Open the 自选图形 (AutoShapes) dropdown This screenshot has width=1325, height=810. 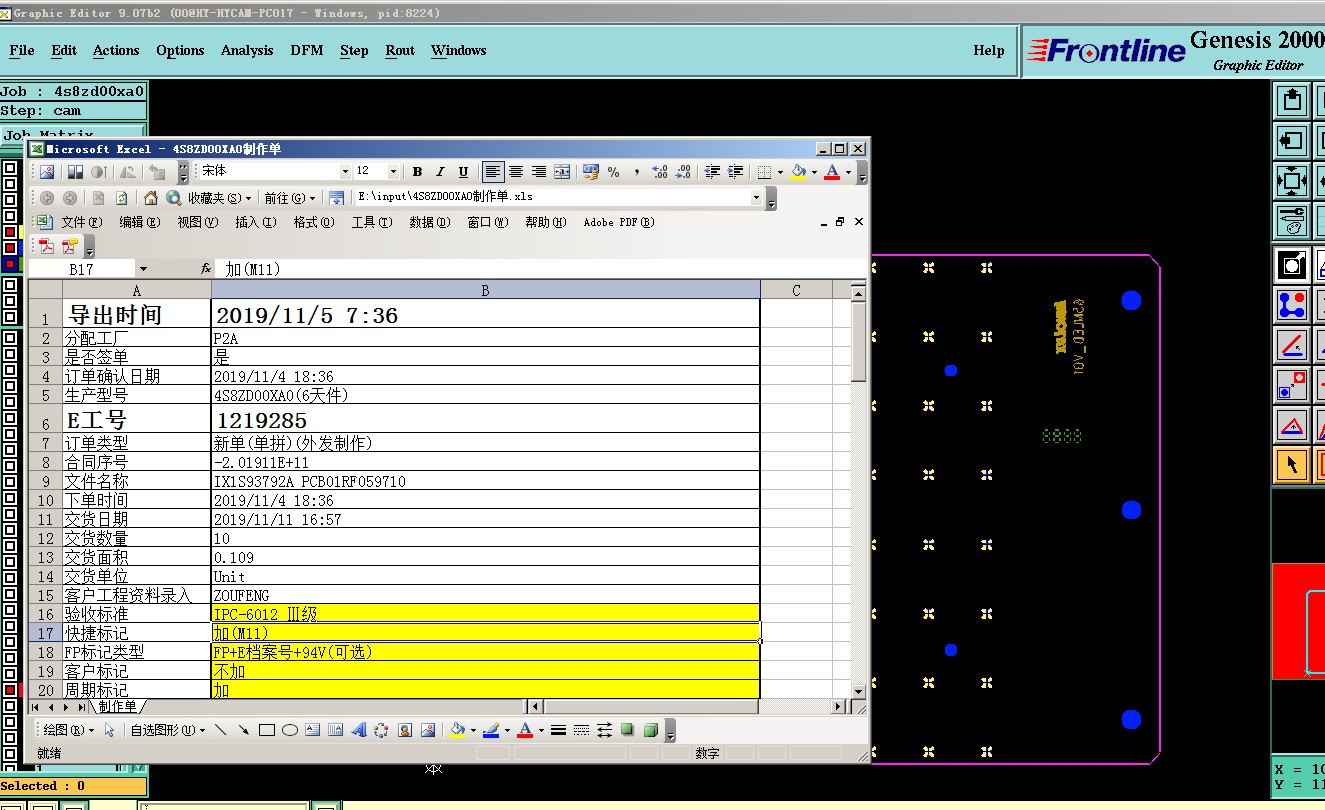(168, 730)
